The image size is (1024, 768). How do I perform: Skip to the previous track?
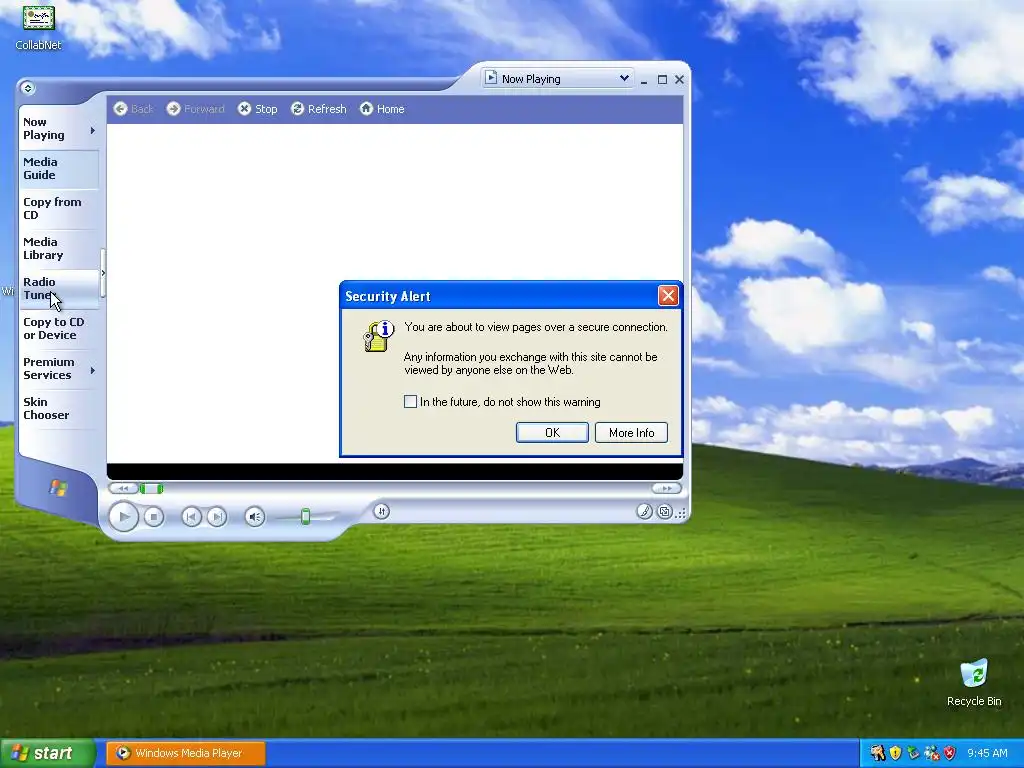point(191,517)
